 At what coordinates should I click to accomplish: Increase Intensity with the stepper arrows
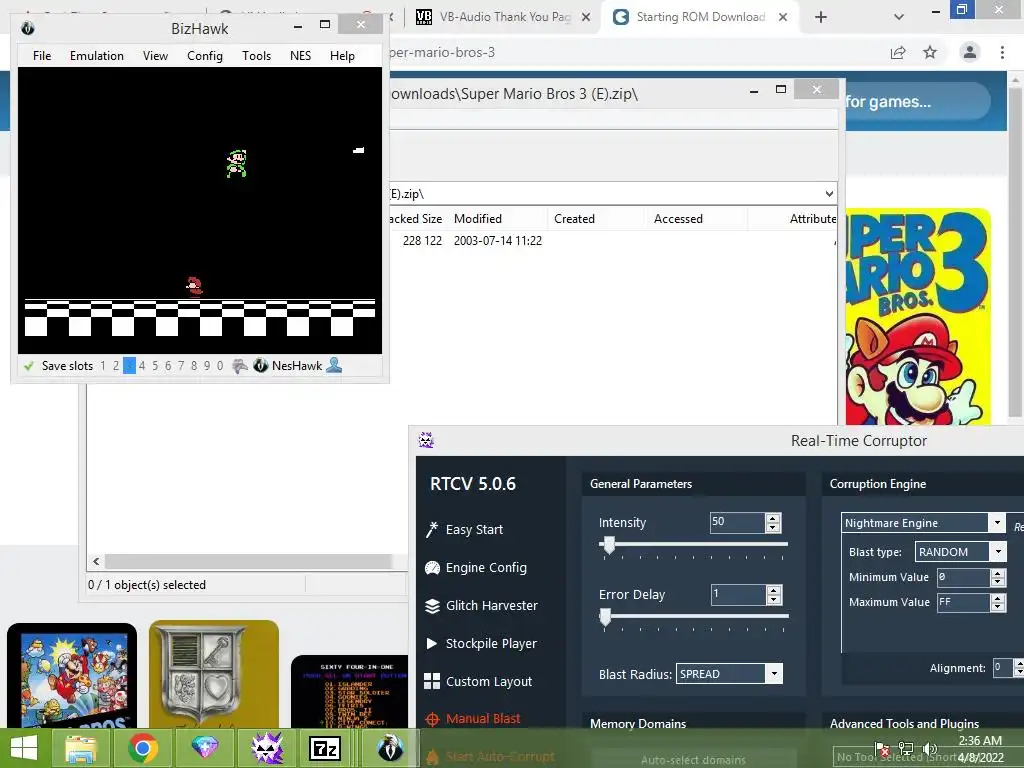773,518
